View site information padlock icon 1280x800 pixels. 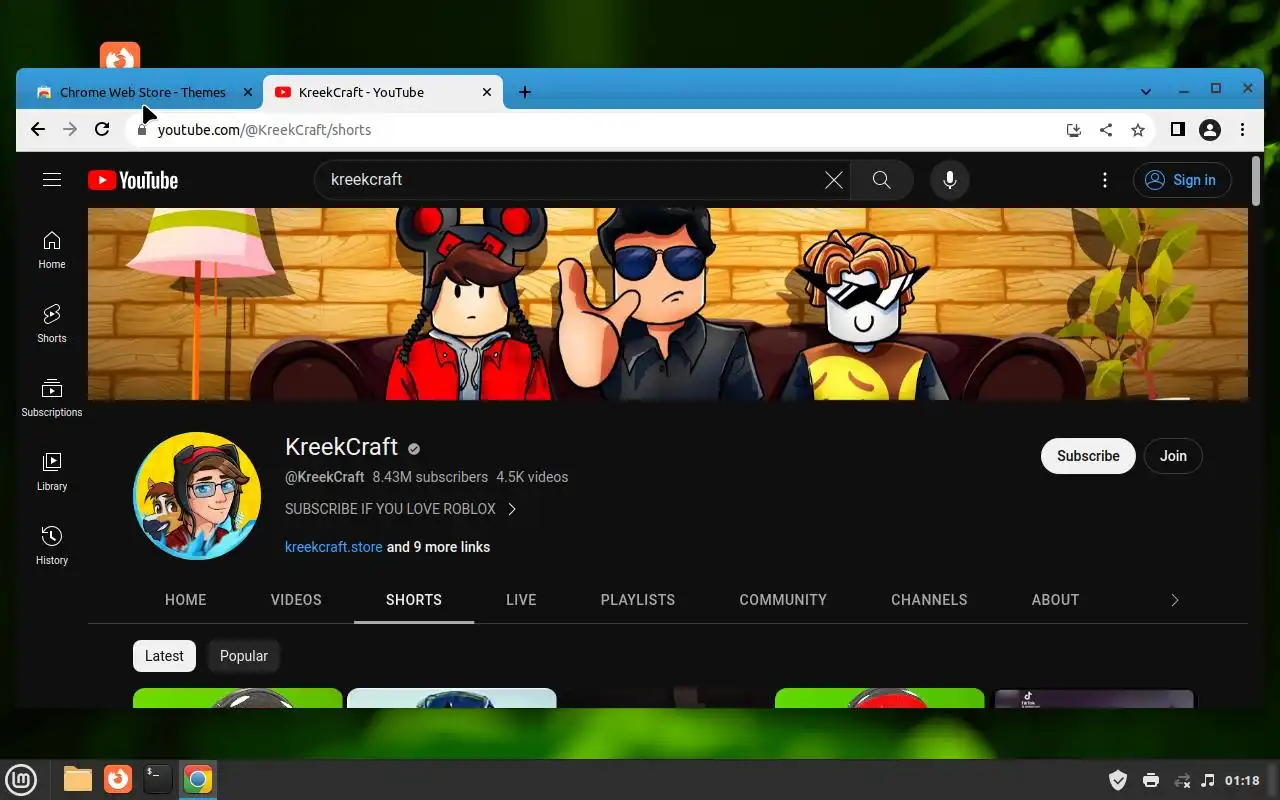point(142,130)
